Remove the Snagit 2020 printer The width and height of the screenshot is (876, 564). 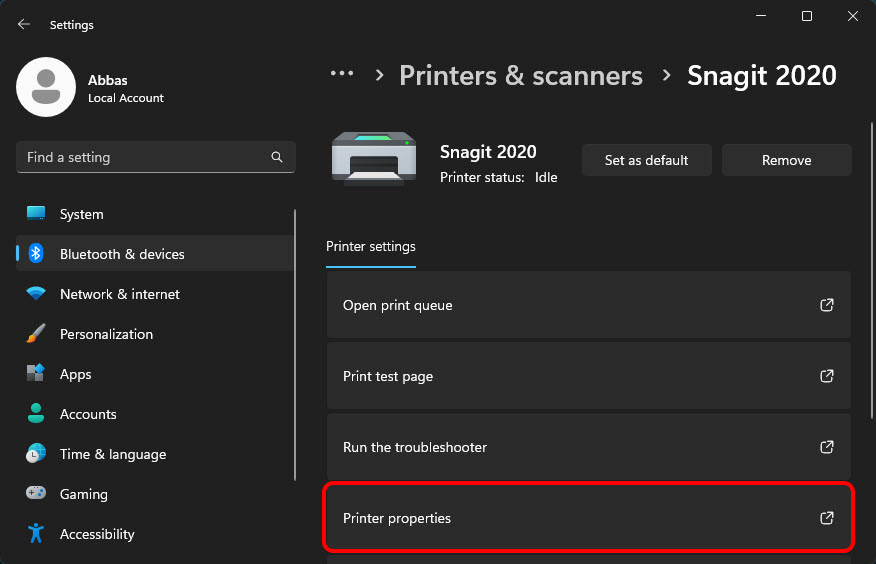(x=787, y=160)
